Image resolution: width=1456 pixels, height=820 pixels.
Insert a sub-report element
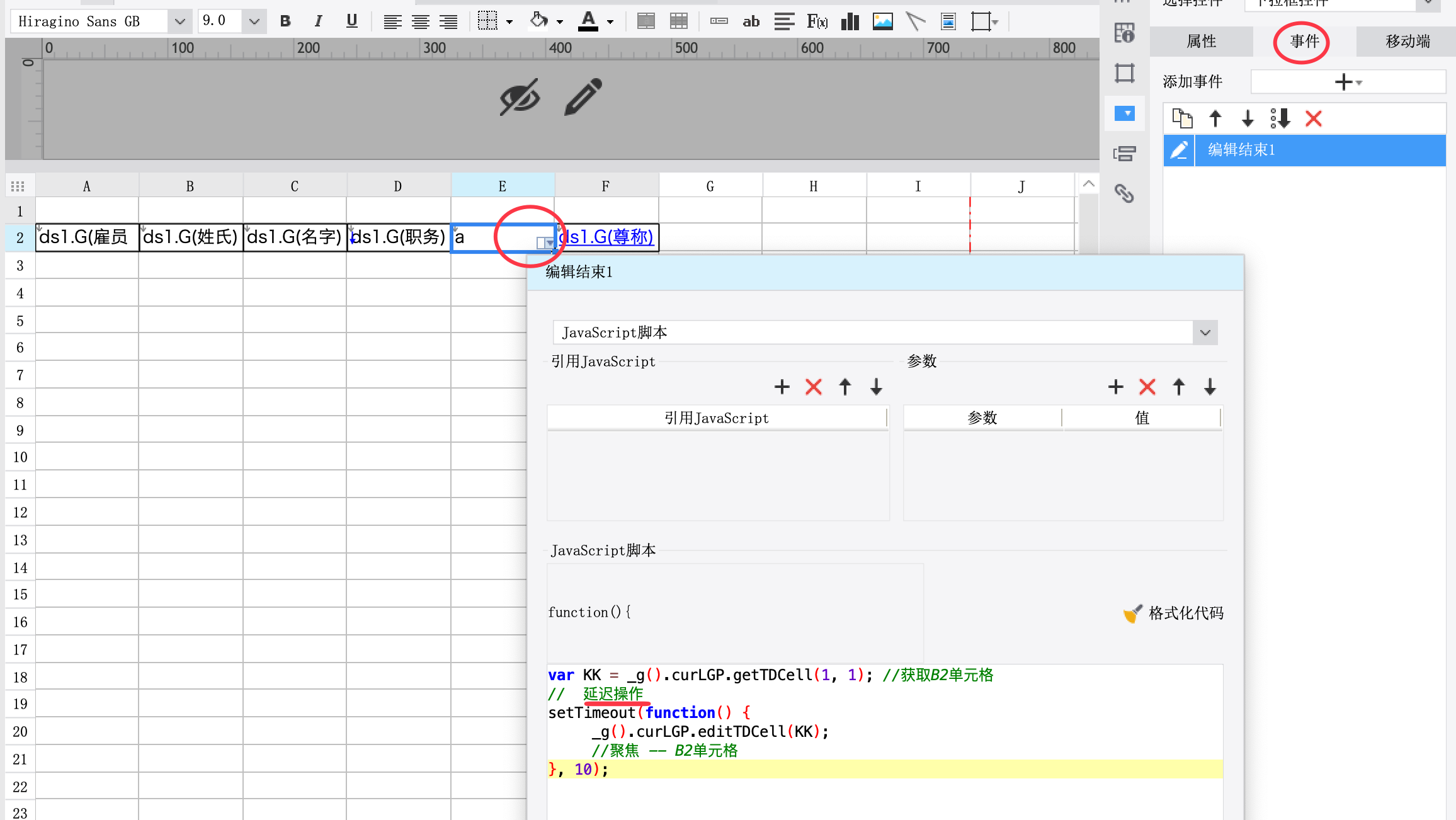coord(948,21)
